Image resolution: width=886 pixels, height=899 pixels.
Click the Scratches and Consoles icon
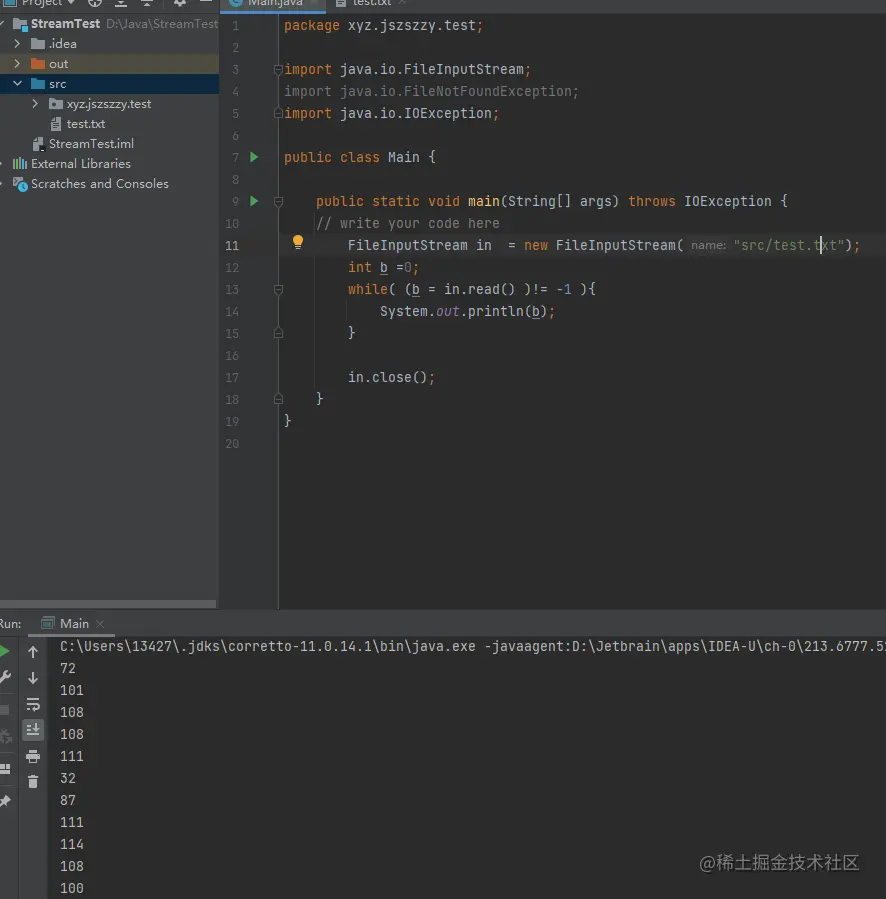[x=20, y=184]
